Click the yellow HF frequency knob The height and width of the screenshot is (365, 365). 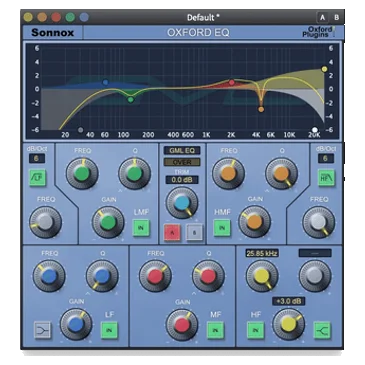[262, 276]
